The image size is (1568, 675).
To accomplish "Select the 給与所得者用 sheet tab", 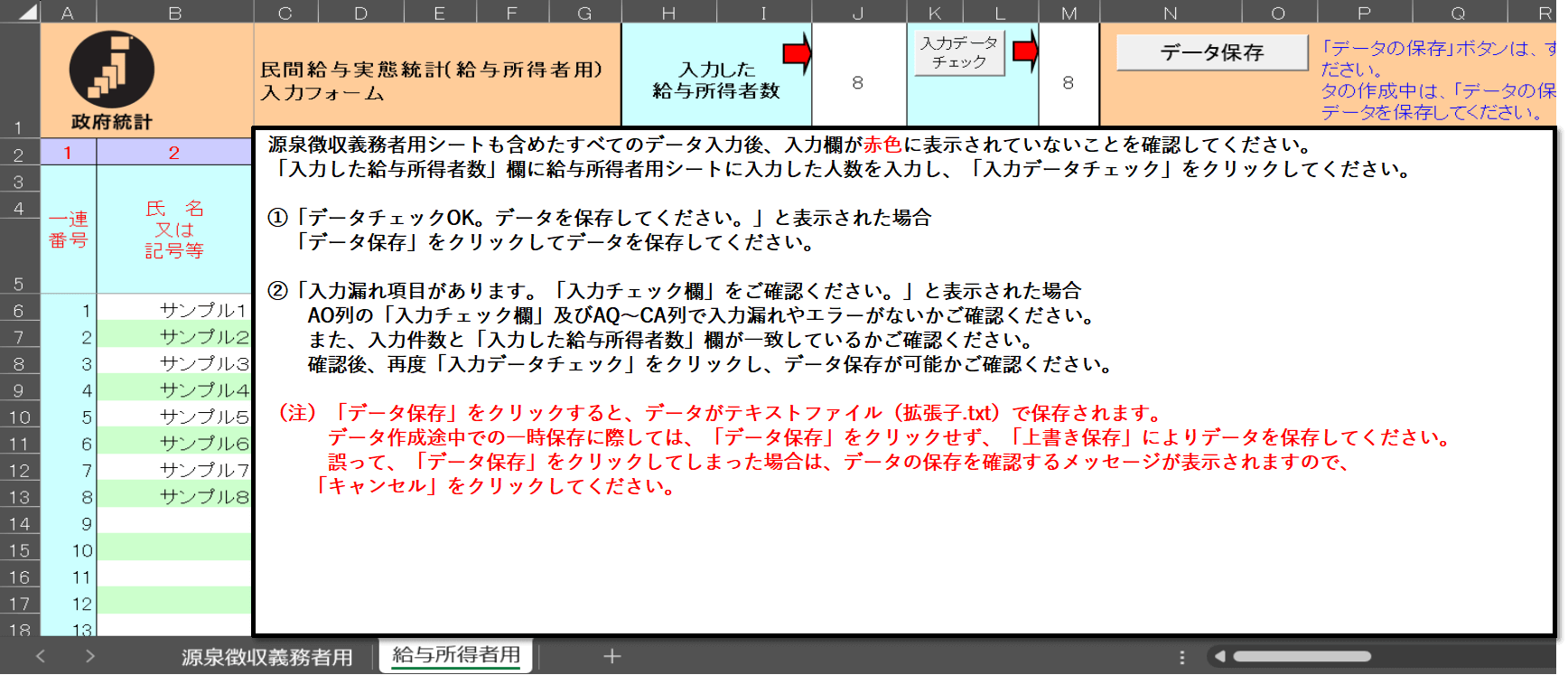I will (456, 655).
